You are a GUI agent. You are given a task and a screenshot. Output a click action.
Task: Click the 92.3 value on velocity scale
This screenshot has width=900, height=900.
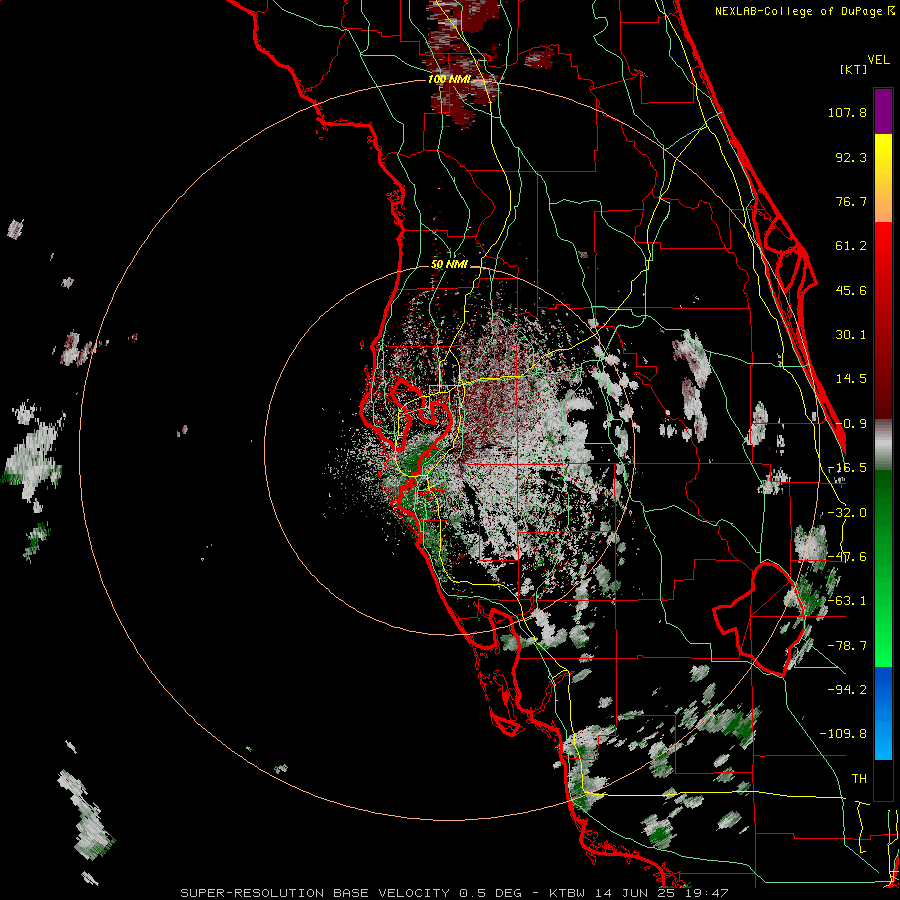851,157
